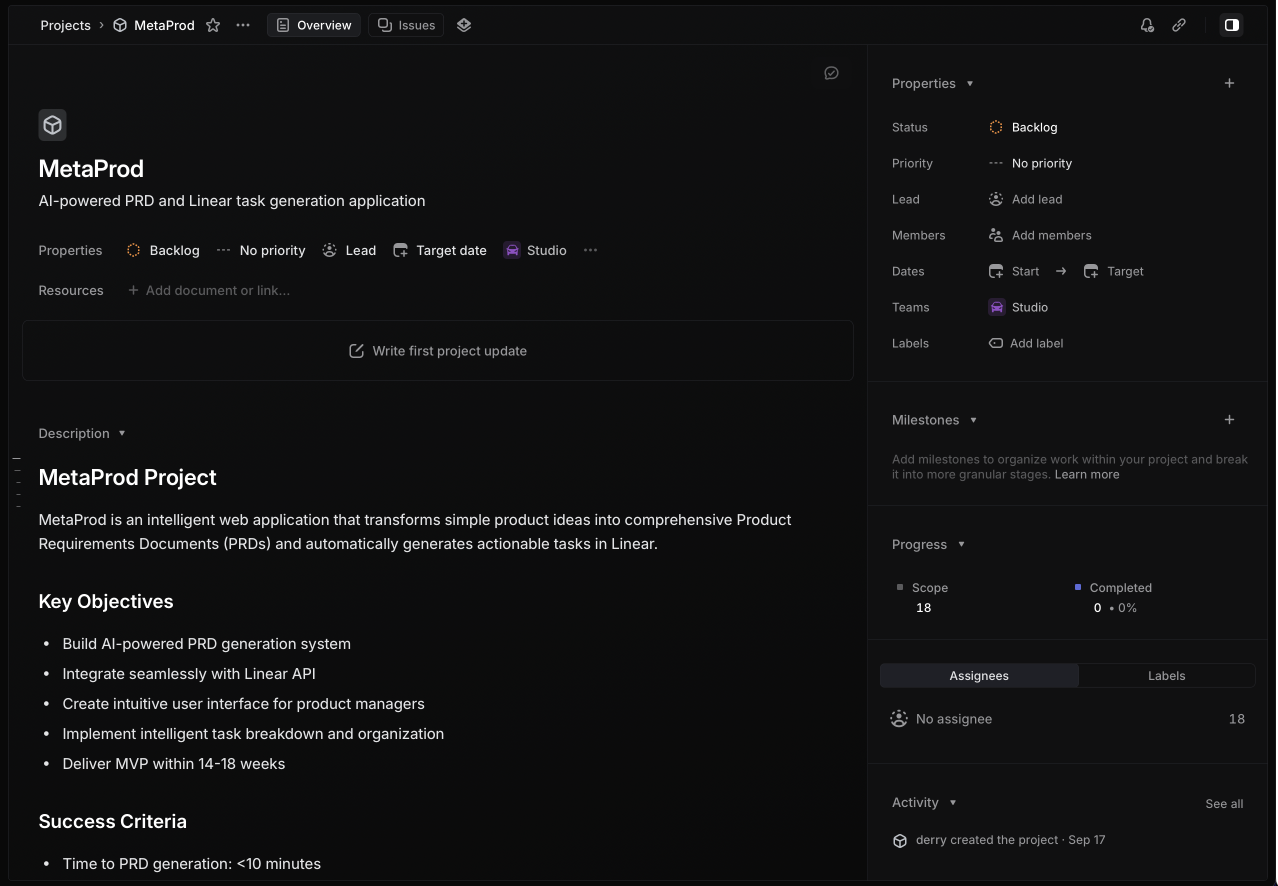Change sidebar Status from Backlog
The width and height of the screenshot is (1278, 886).
(1023, 127)
